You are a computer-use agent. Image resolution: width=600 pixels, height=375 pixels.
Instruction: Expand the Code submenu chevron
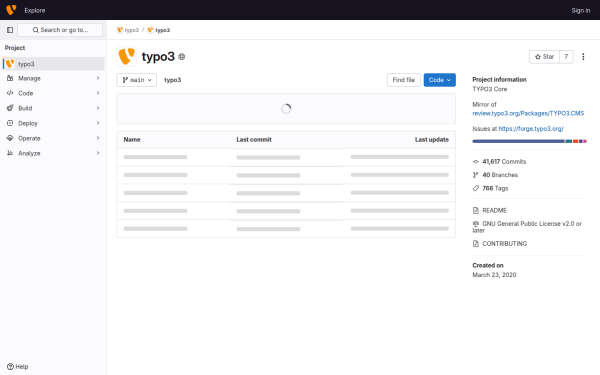click(98, 93)
